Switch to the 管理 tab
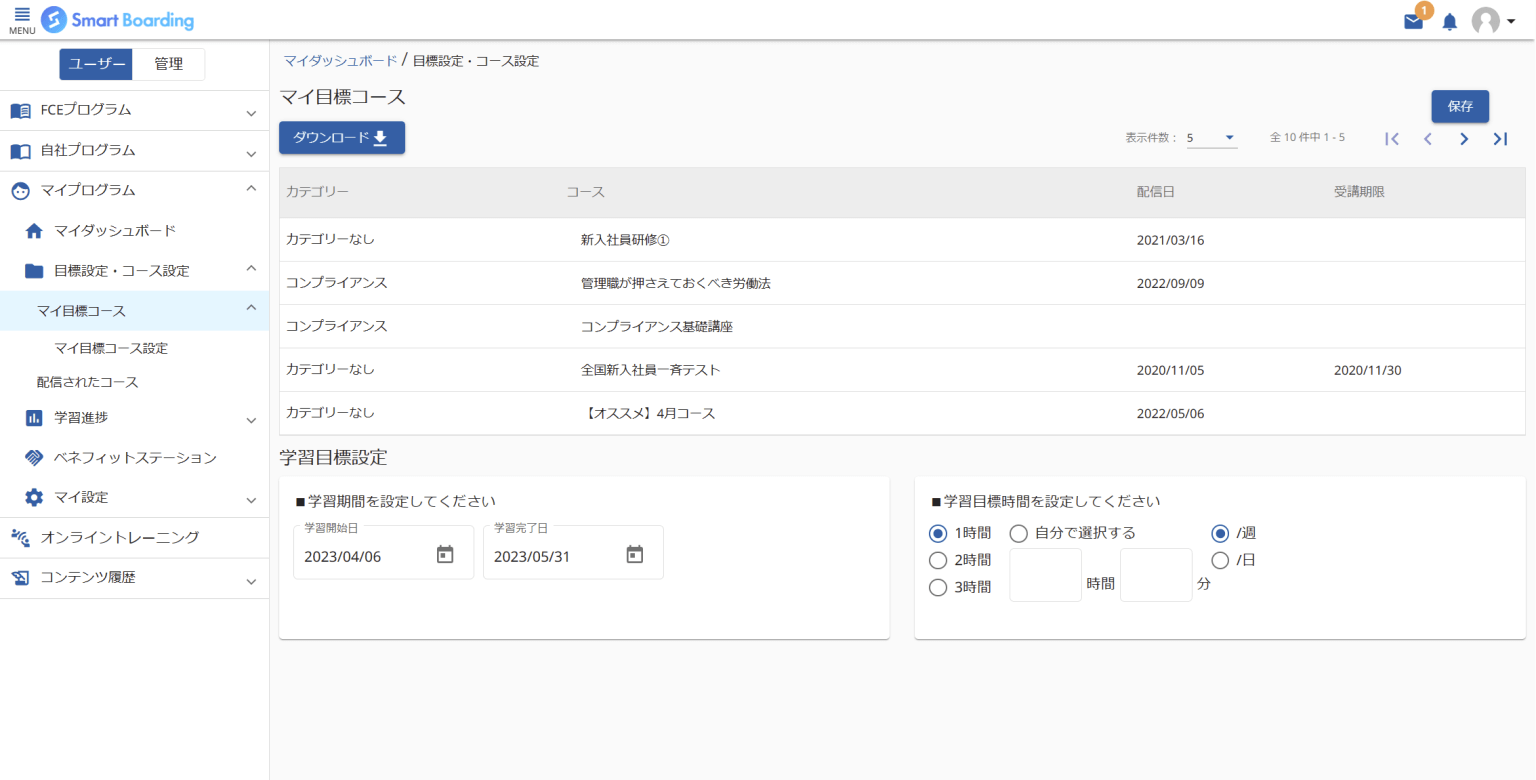The width and height of the screenshot is (1536, 780). (168, 64)
